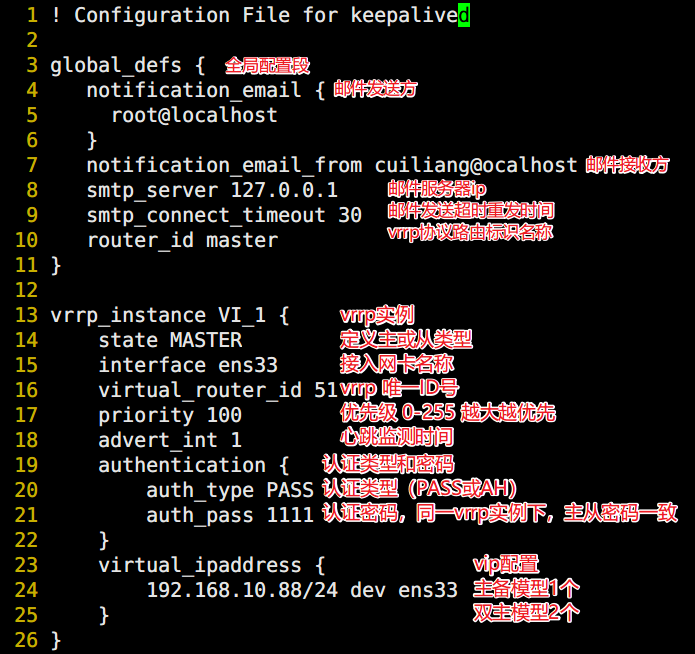Click the state MASTER setting
Viewport: 695px width, 654px height.
pos(170,341)
